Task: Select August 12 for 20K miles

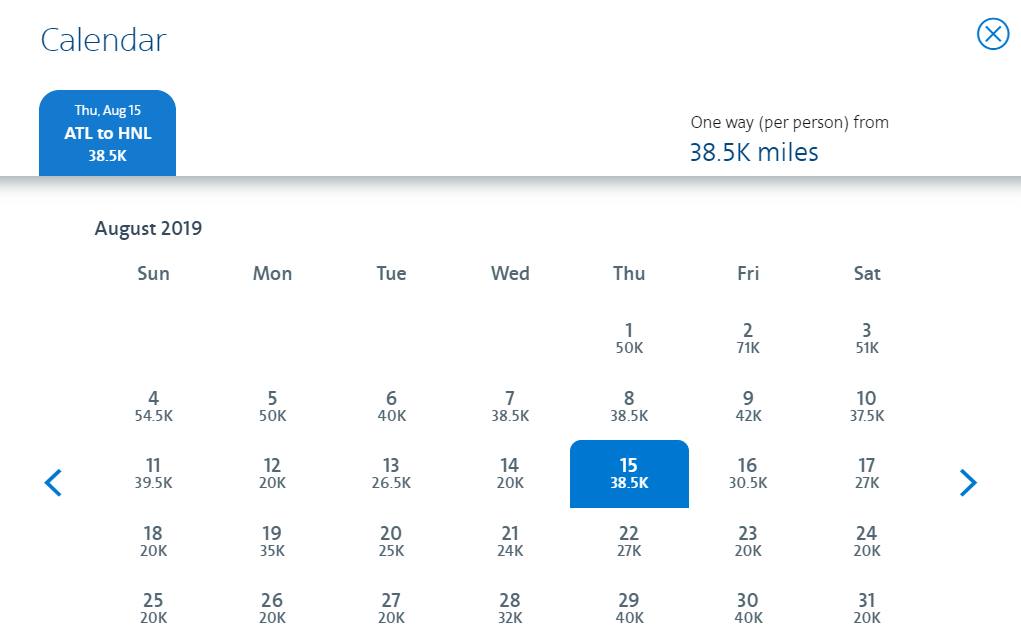Action: 272,474
